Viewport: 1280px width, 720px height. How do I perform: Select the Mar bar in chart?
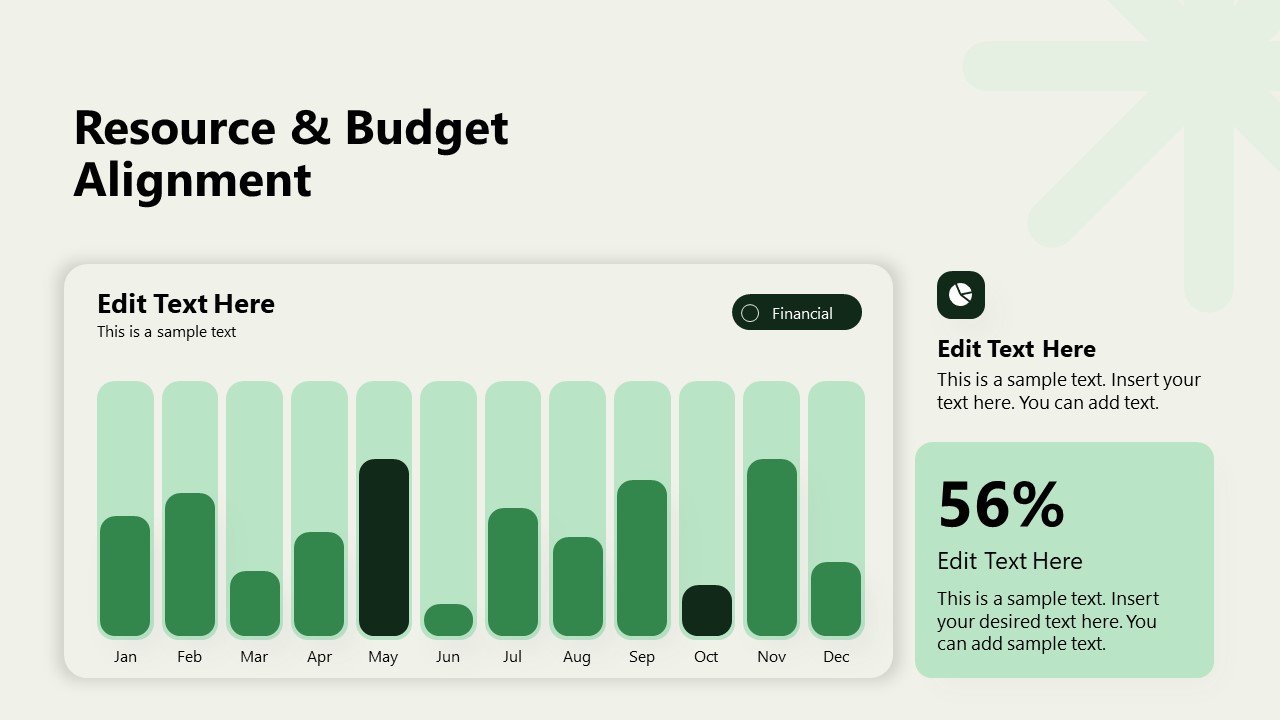coord(254,603)
